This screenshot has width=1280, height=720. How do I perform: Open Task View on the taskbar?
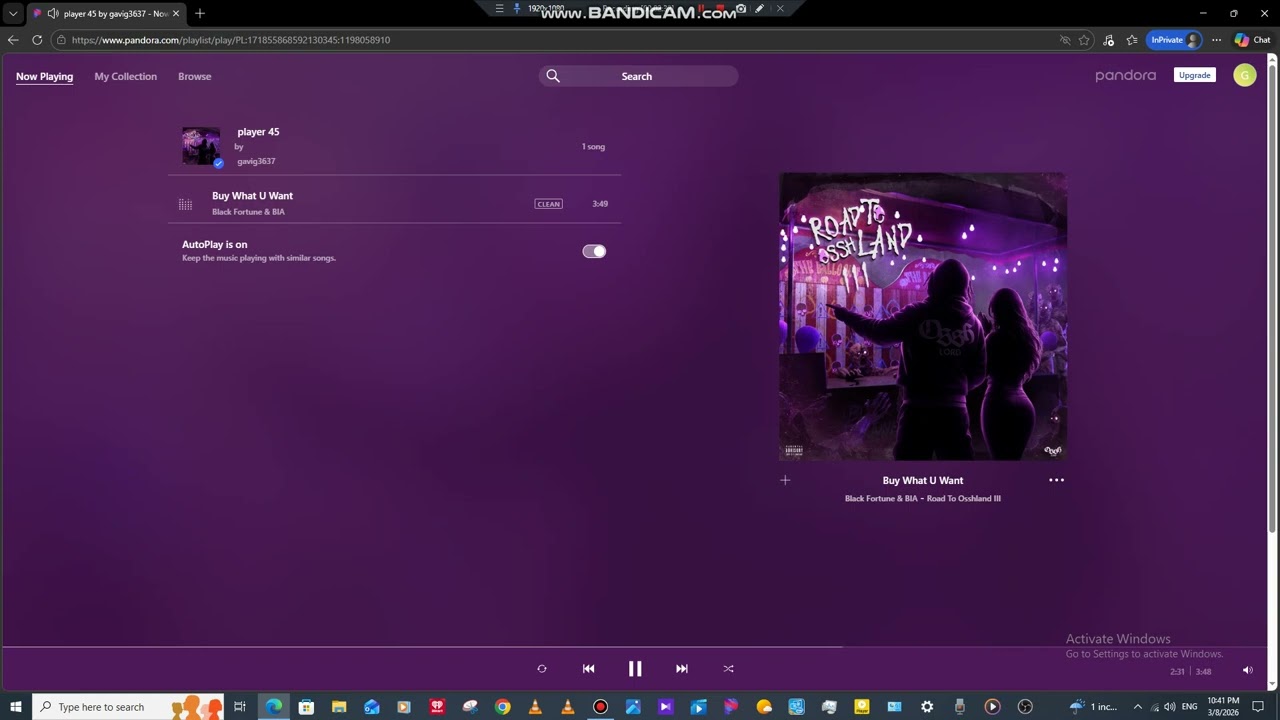coord(240,707)
